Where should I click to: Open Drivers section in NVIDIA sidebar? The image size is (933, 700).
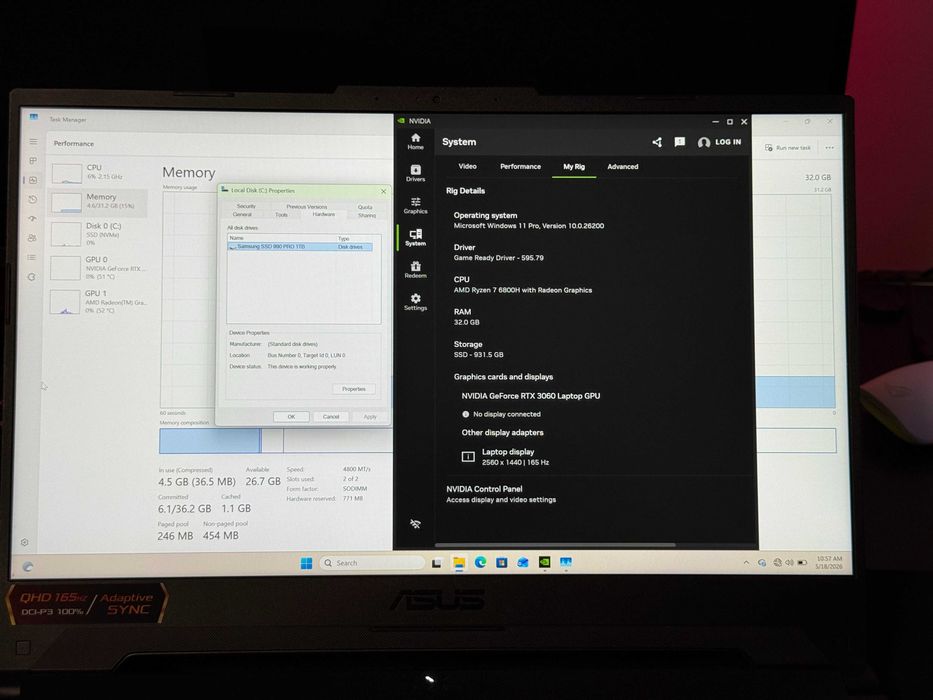(415, 173)
